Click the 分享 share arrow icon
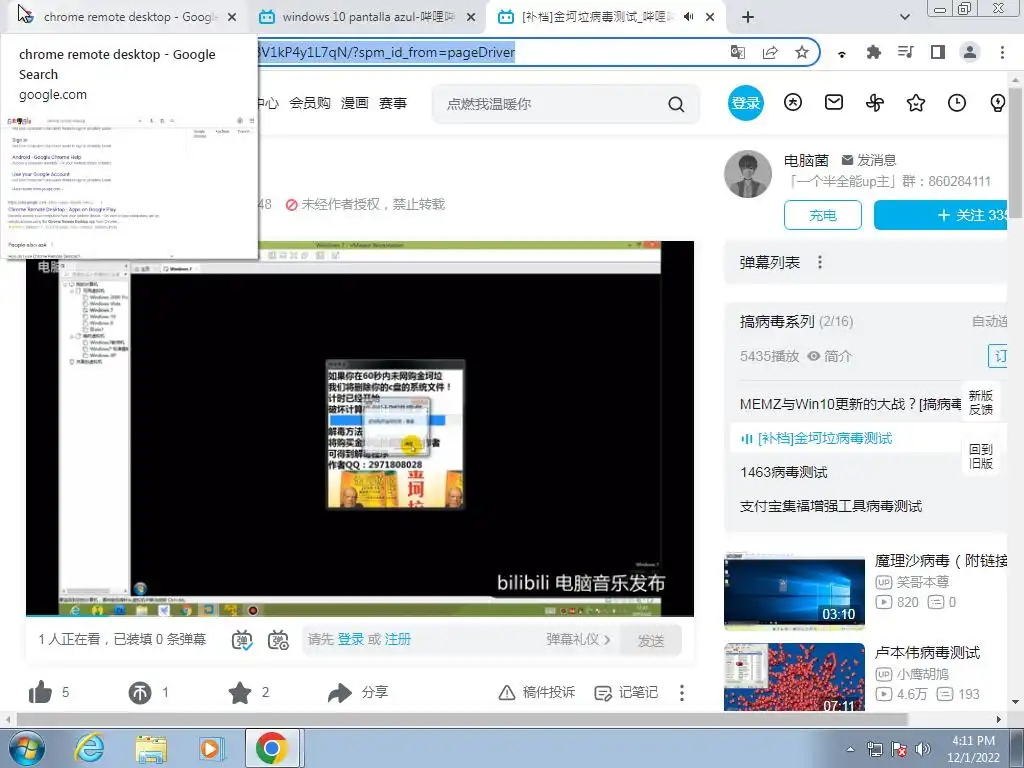Screen dimensions: 1024x768 (340, 692)
